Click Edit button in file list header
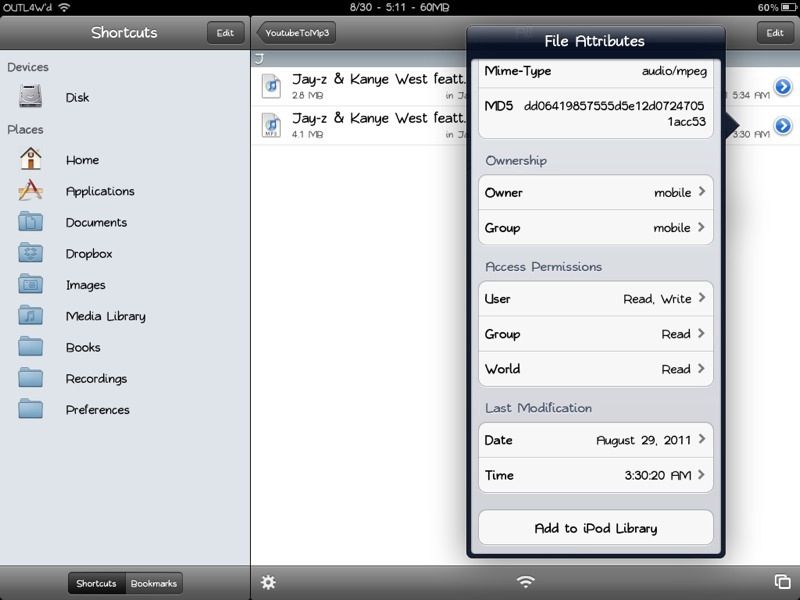The height and width of the screenshot is (600, 800). (774, 33)
